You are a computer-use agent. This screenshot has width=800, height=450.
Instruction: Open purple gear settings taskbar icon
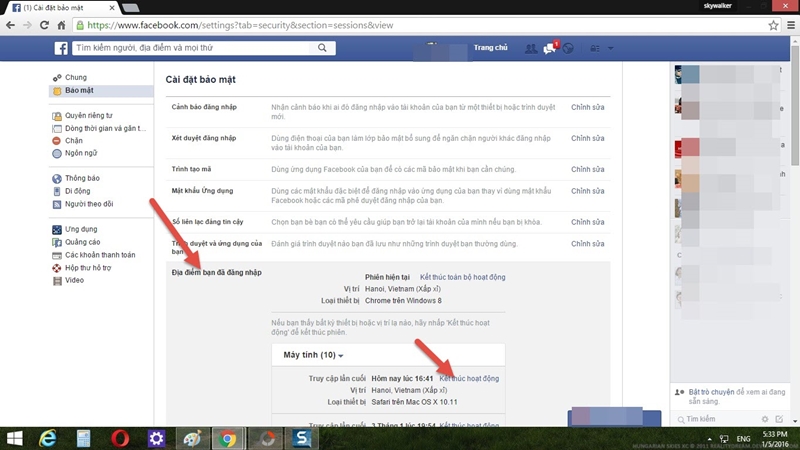click(156, 438)
